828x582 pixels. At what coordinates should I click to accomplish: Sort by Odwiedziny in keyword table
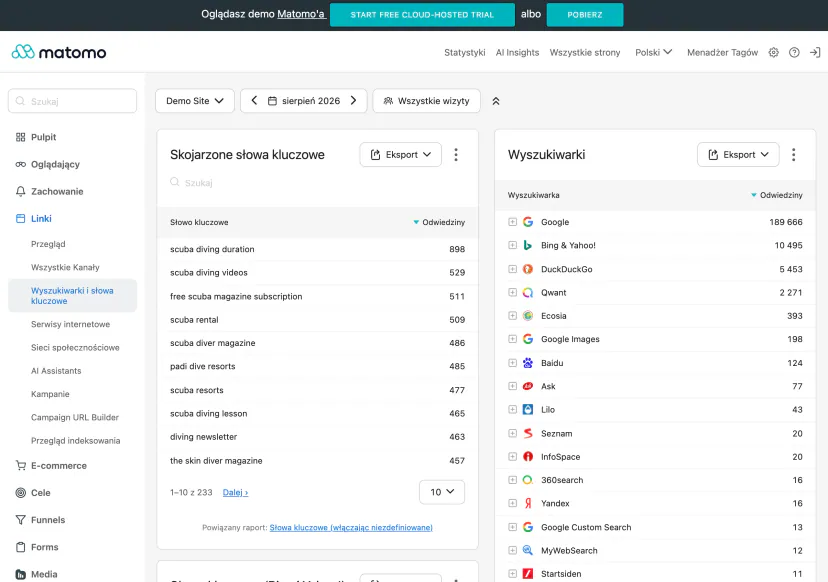[x=439, y=222]
